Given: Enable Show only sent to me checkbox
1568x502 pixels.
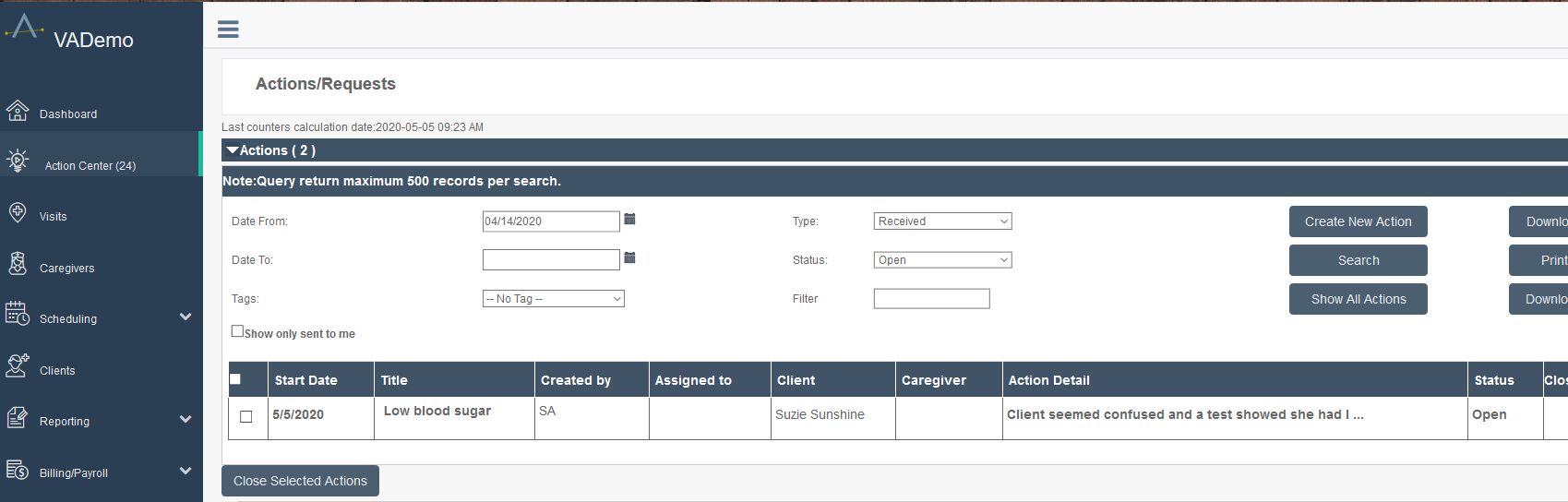Looking at the screenshot, I should [x=237, y=331].
